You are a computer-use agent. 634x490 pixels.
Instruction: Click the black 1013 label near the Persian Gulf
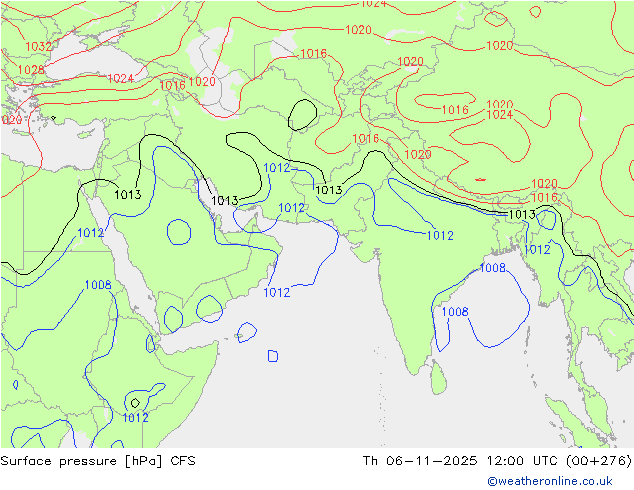pyautogui.click(x=225, y=201)
